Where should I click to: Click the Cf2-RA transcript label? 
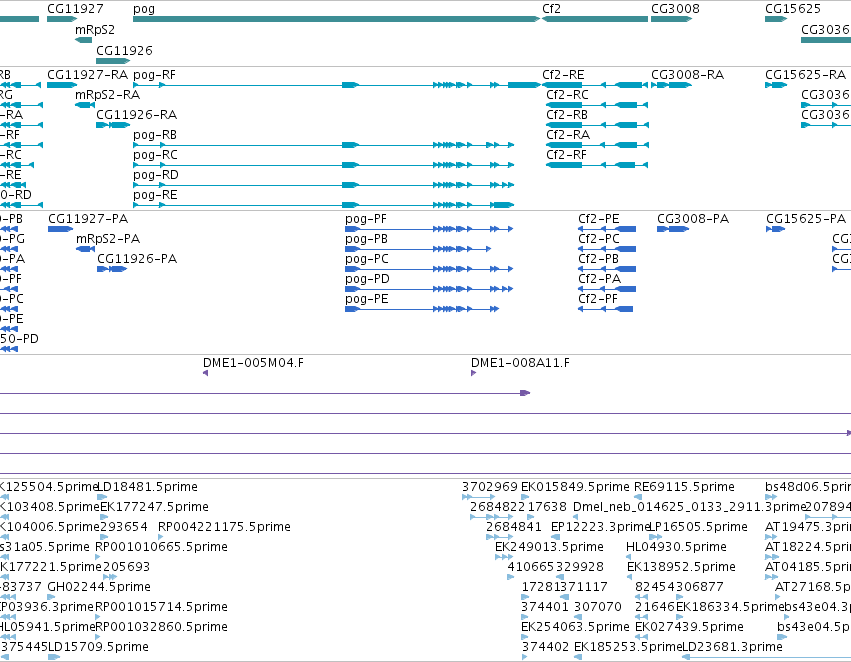click(x=568, y=135)
